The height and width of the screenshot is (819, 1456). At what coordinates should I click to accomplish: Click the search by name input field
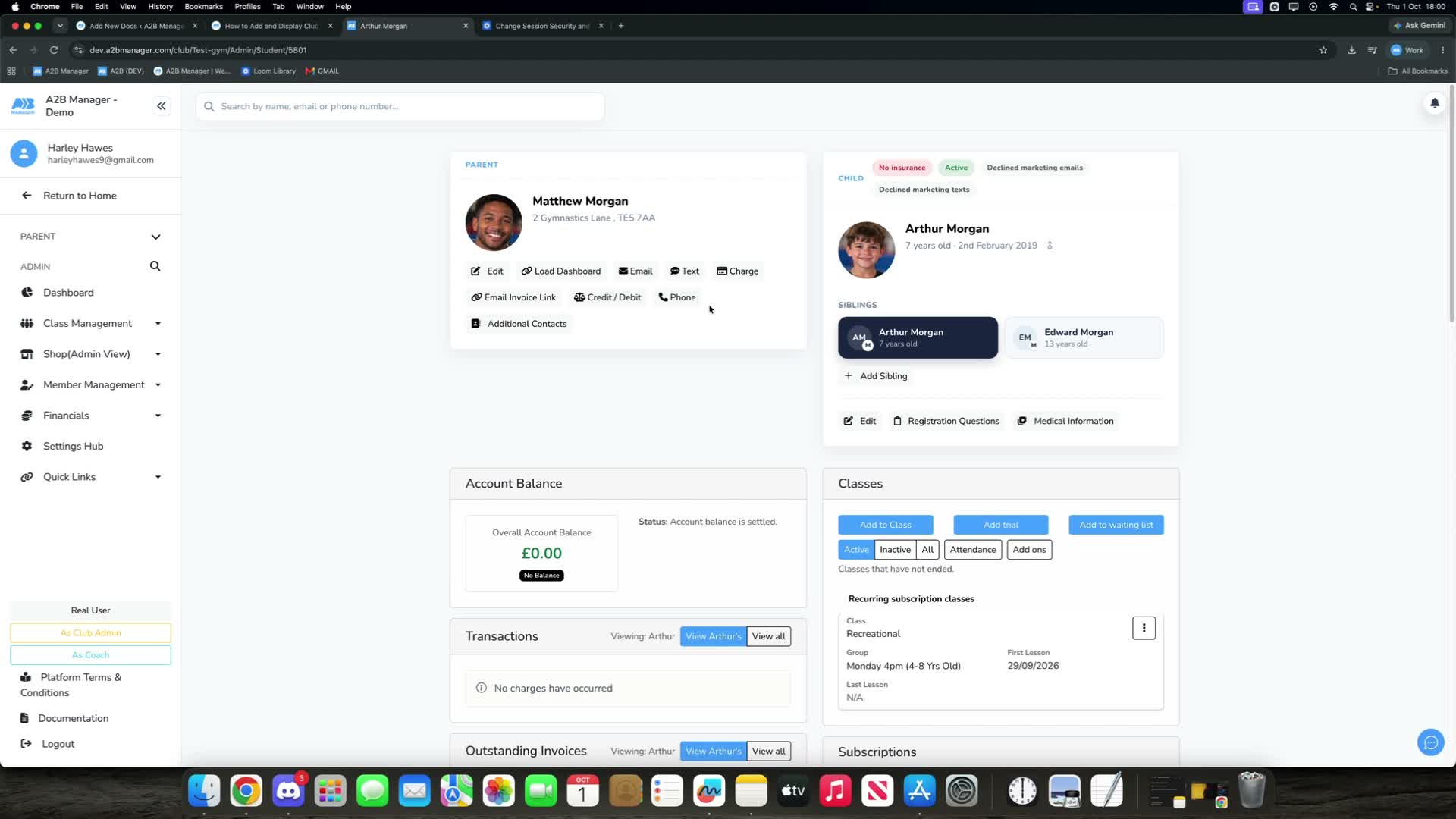point(400,106)
